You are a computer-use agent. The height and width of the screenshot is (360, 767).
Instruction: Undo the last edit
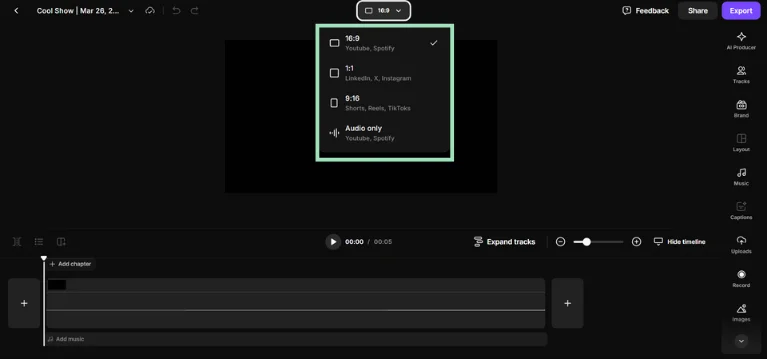[176, 11]
